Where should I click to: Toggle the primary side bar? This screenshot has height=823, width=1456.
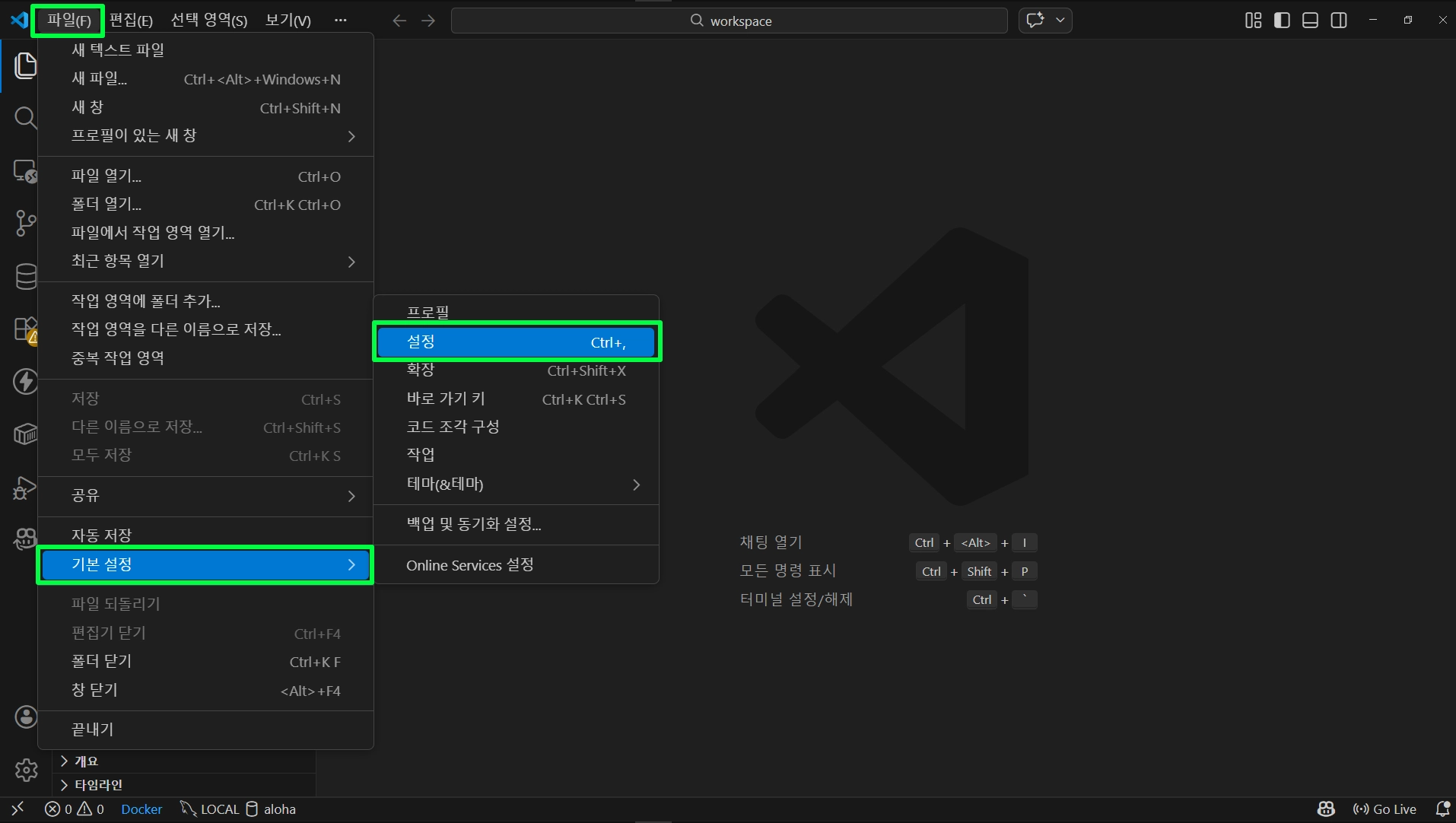(1282, 21)
